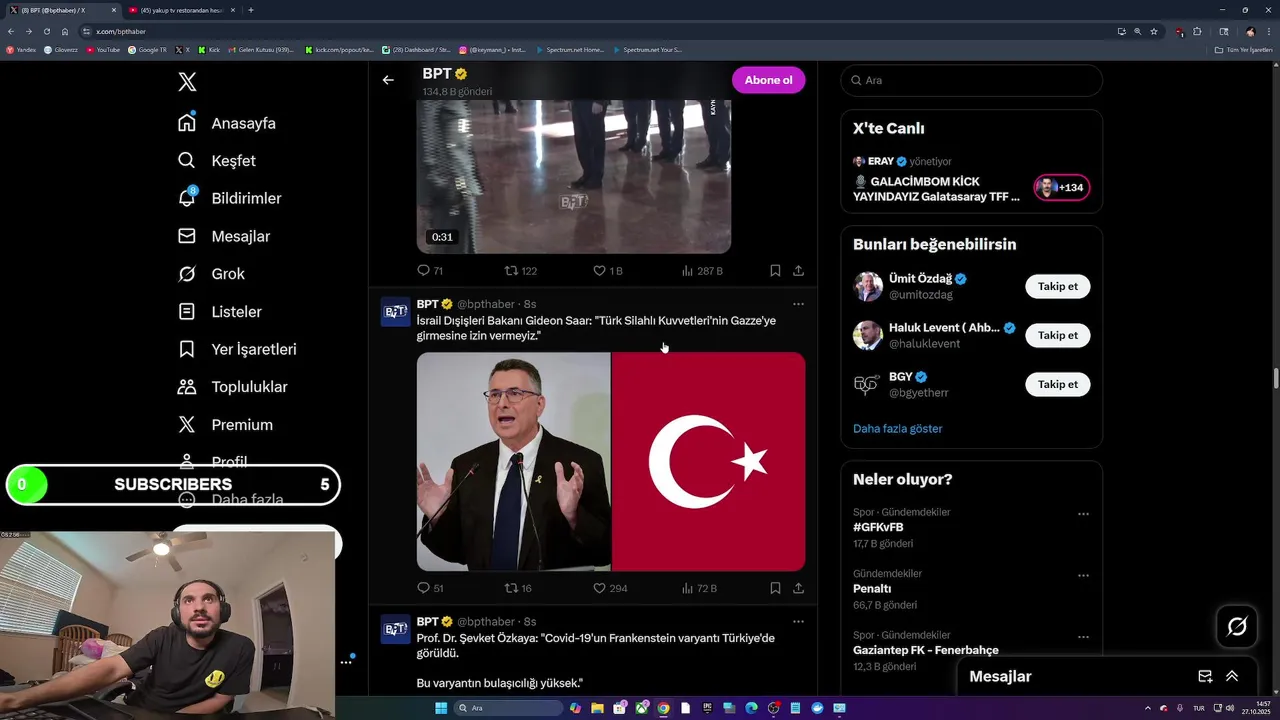The width and height of the screenshot is (1280, 720).
Task: Open the YouTube bookmark
Action: click(x=103, y=49)
